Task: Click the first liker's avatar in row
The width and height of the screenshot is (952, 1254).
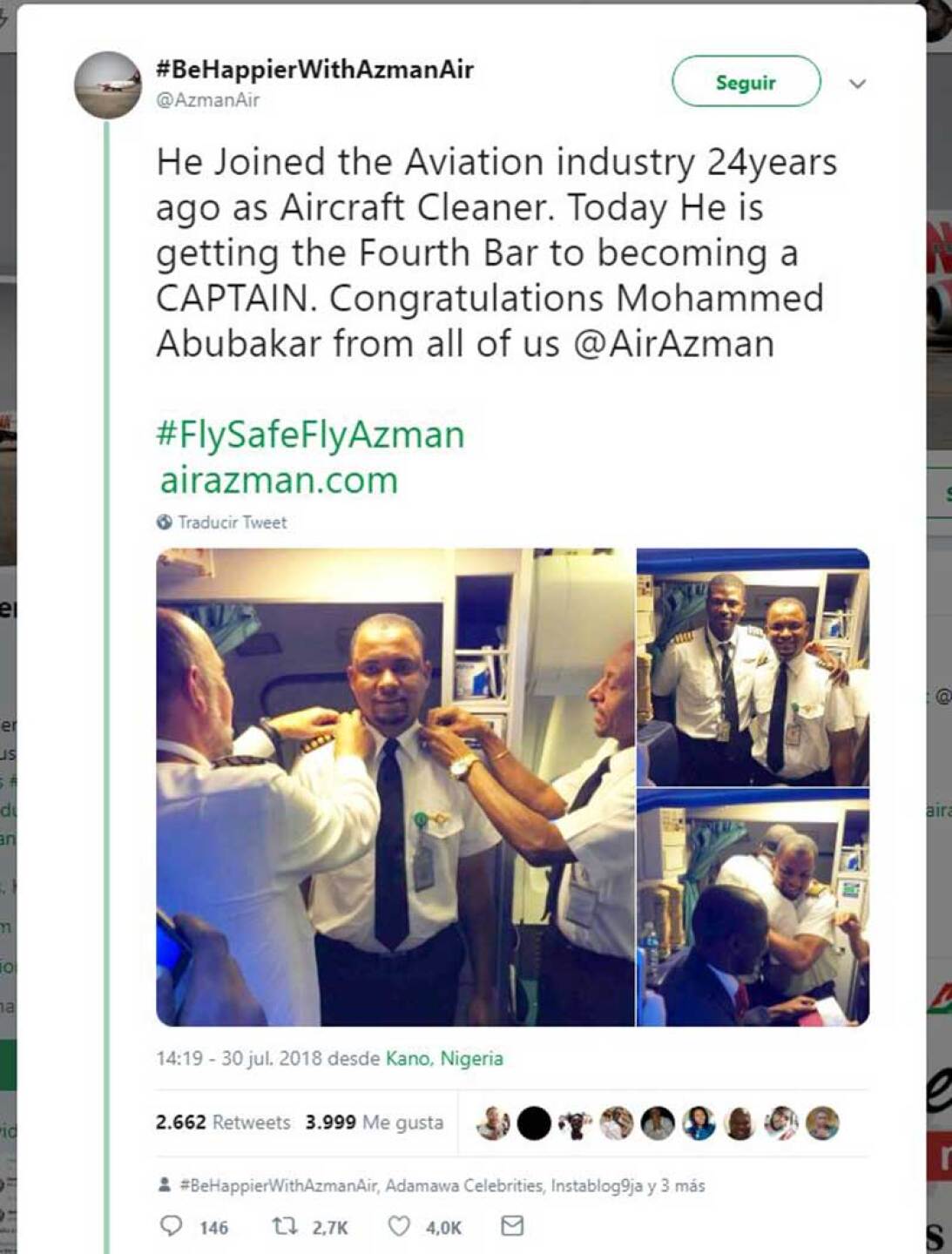Action: (x=494, y=1123)
